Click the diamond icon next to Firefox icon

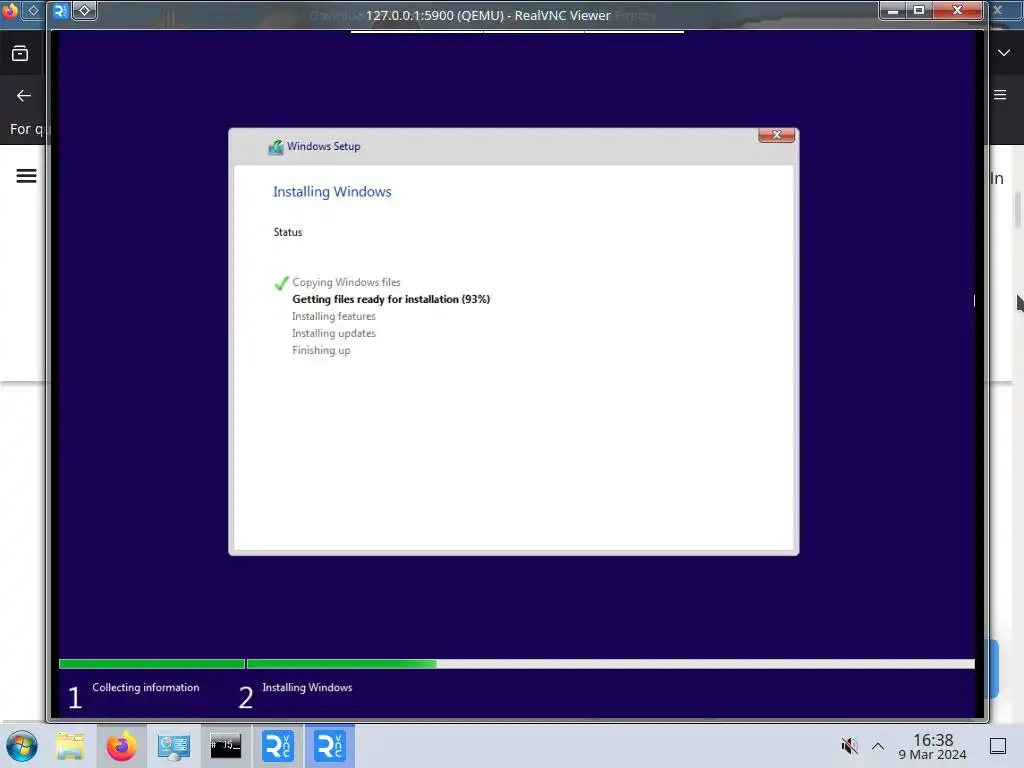33,10
